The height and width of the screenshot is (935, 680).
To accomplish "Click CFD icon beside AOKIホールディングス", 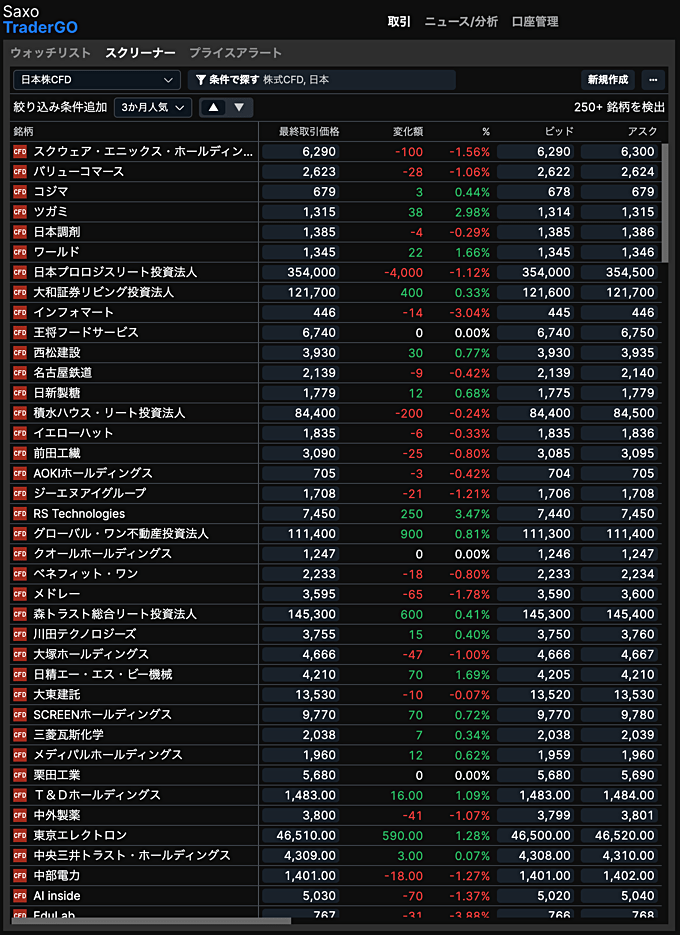I will click(x=20, y=473).
